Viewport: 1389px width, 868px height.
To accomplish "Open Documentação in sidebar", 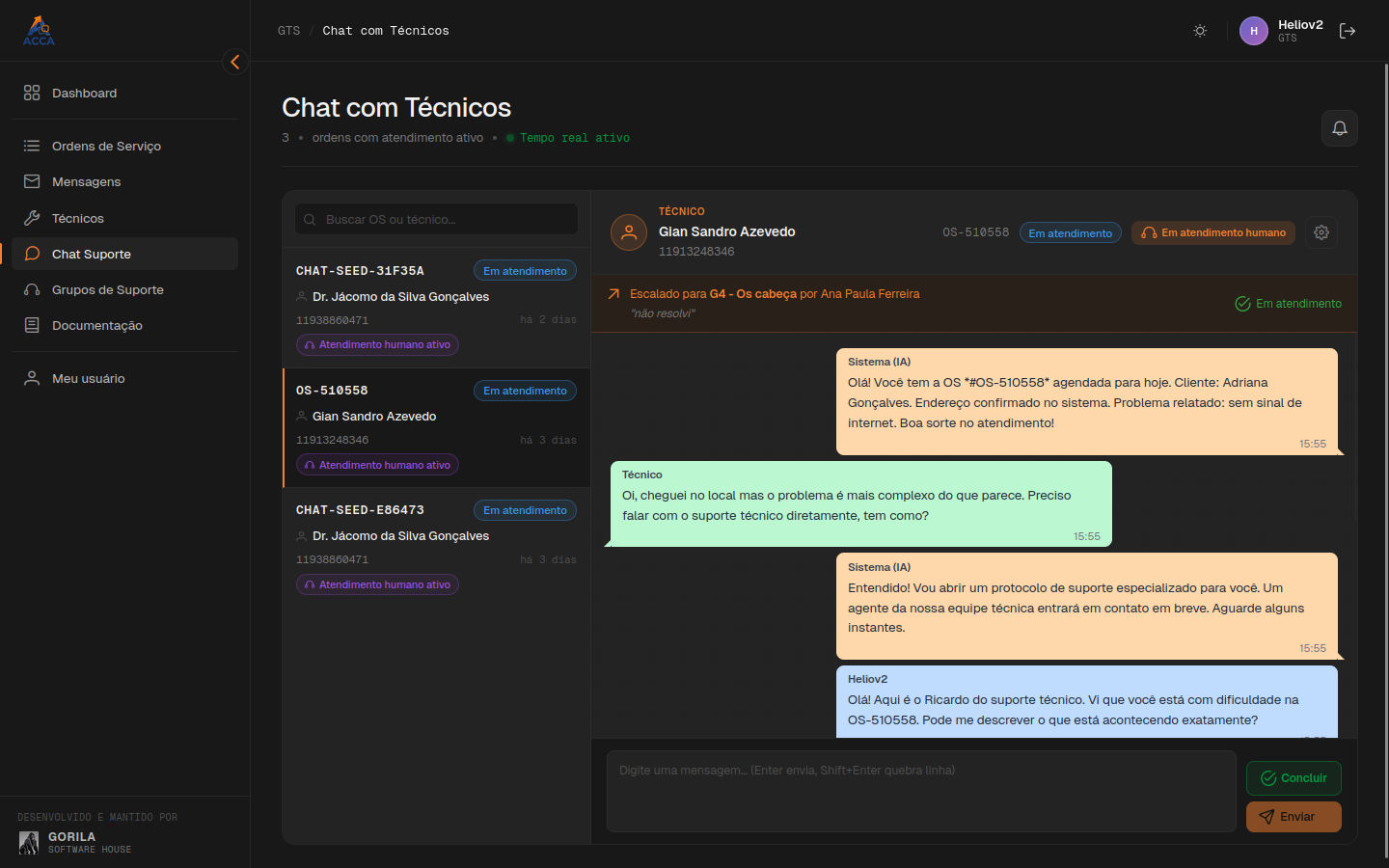I will tap(125, 325).
